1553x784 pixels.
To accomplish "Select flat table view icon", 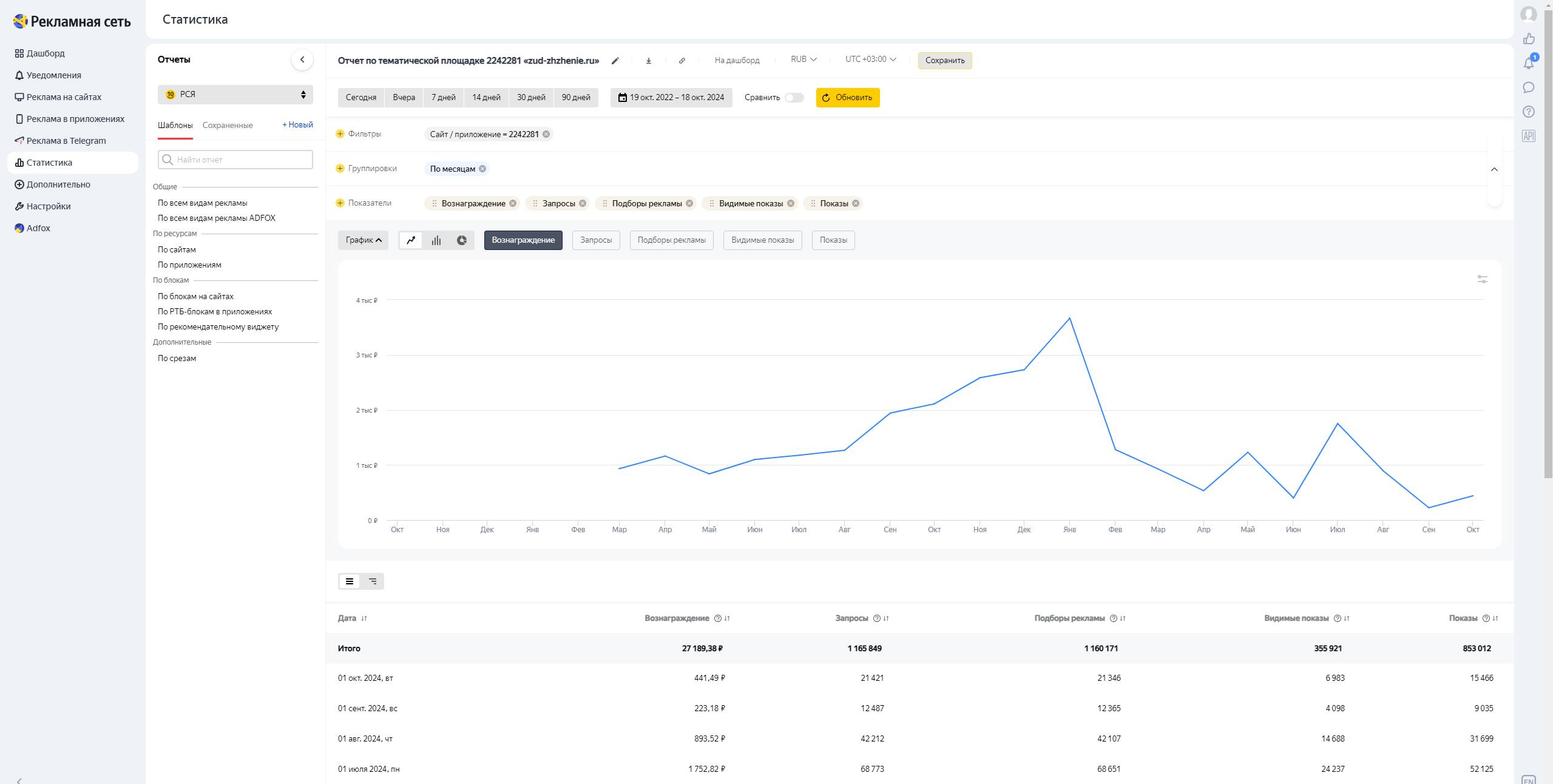I will point(350,581).
